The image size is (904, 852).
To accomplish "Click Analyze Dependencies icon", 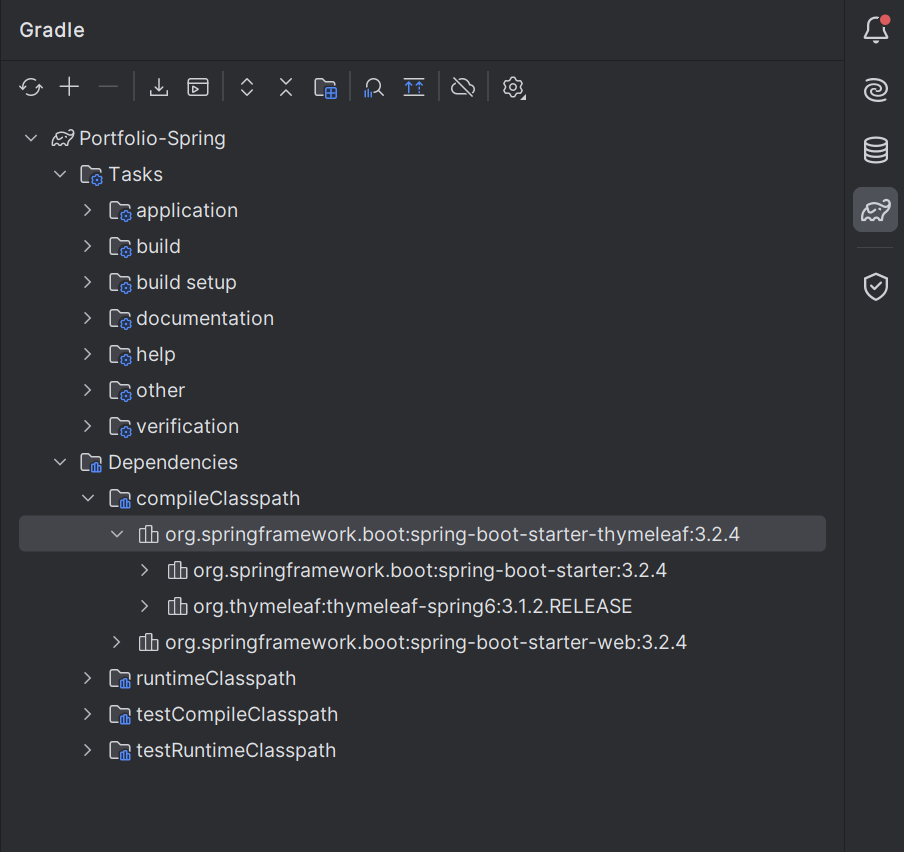I will coord(374,88).
